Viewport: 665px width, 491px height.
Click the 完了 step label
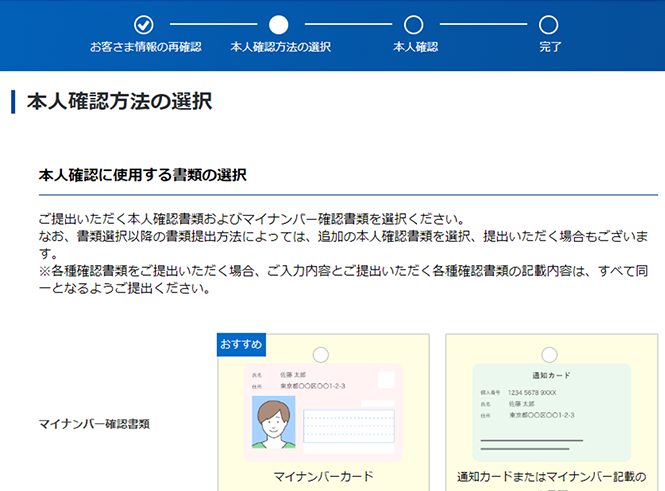(550, 47)
